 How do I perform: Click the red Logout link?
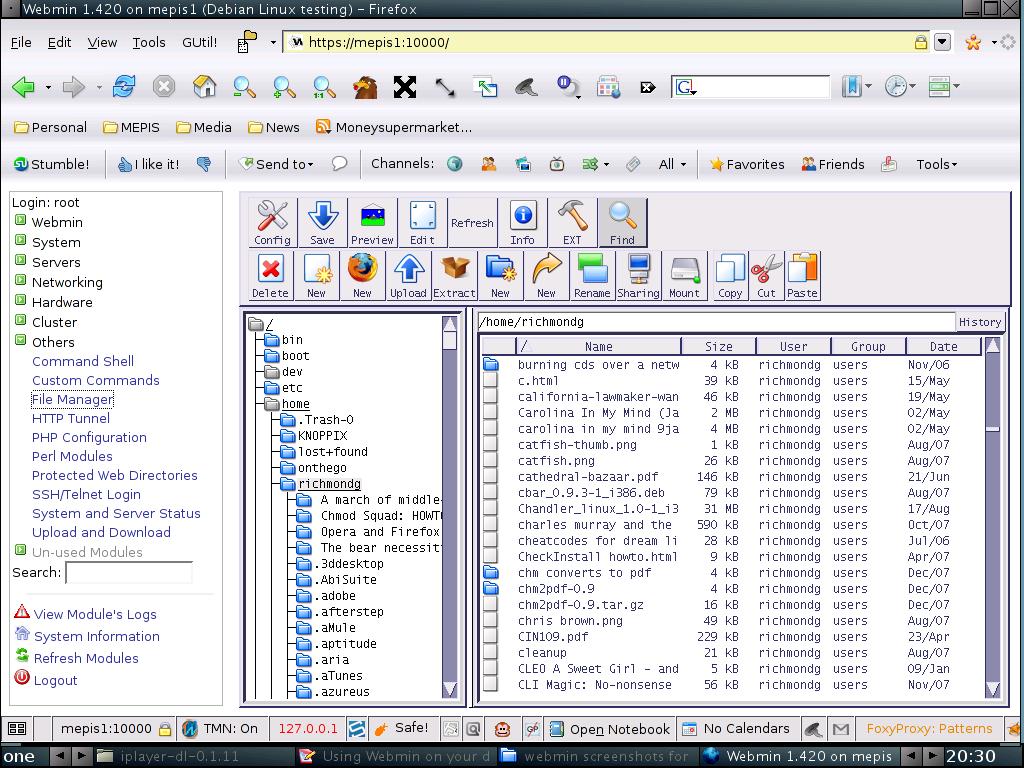(56, 680)
